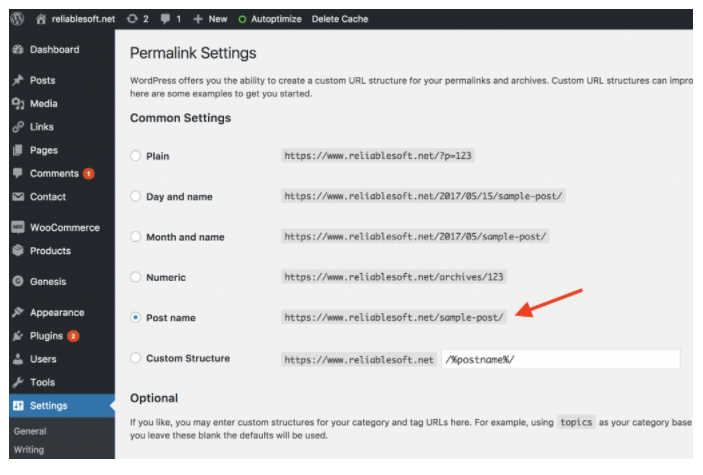Select the Custom Structure radio button
Viewport: 703px width, 475px height.
(135, 357)
